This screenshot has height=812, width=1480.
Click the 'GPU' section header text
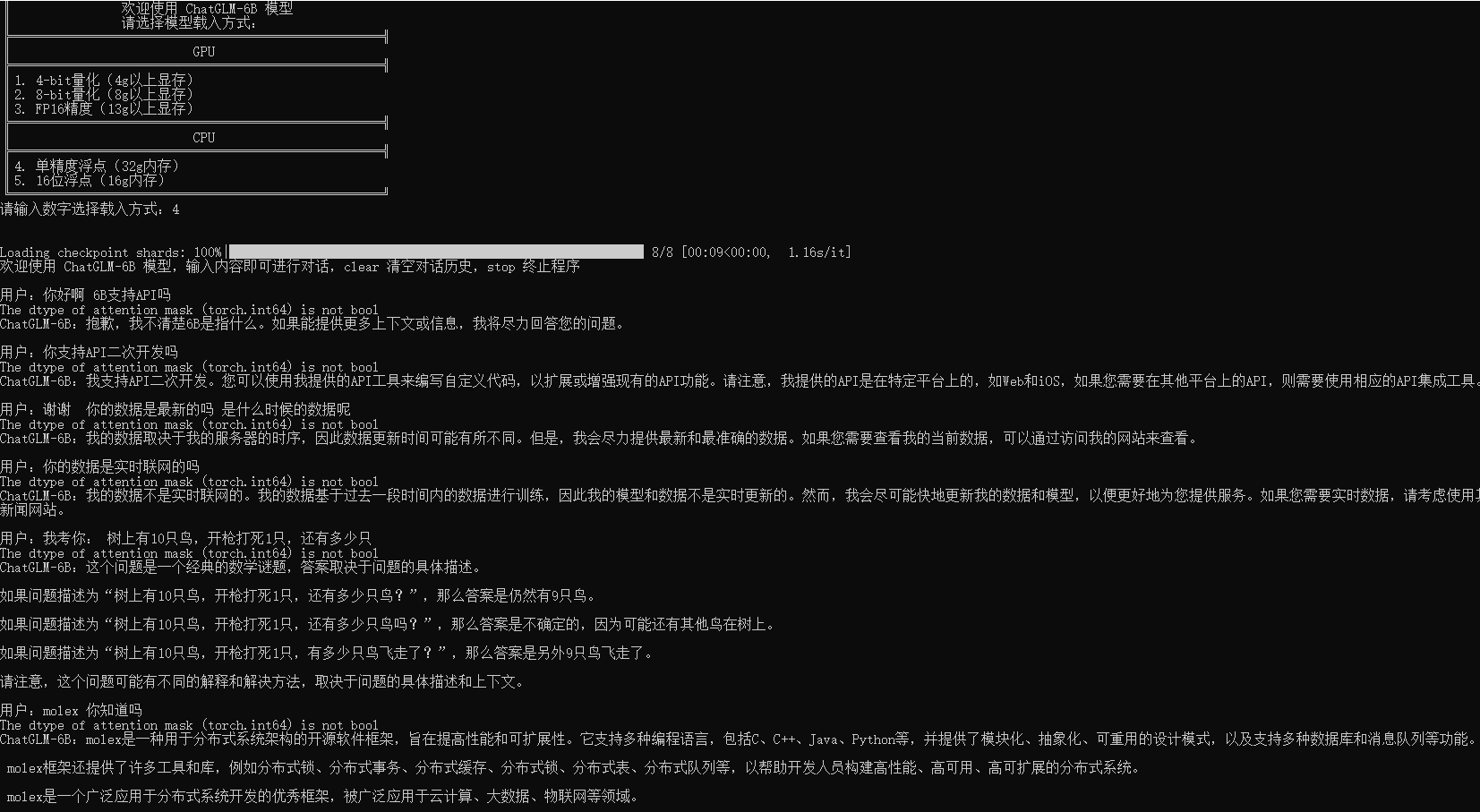click(x=204, y=52)
